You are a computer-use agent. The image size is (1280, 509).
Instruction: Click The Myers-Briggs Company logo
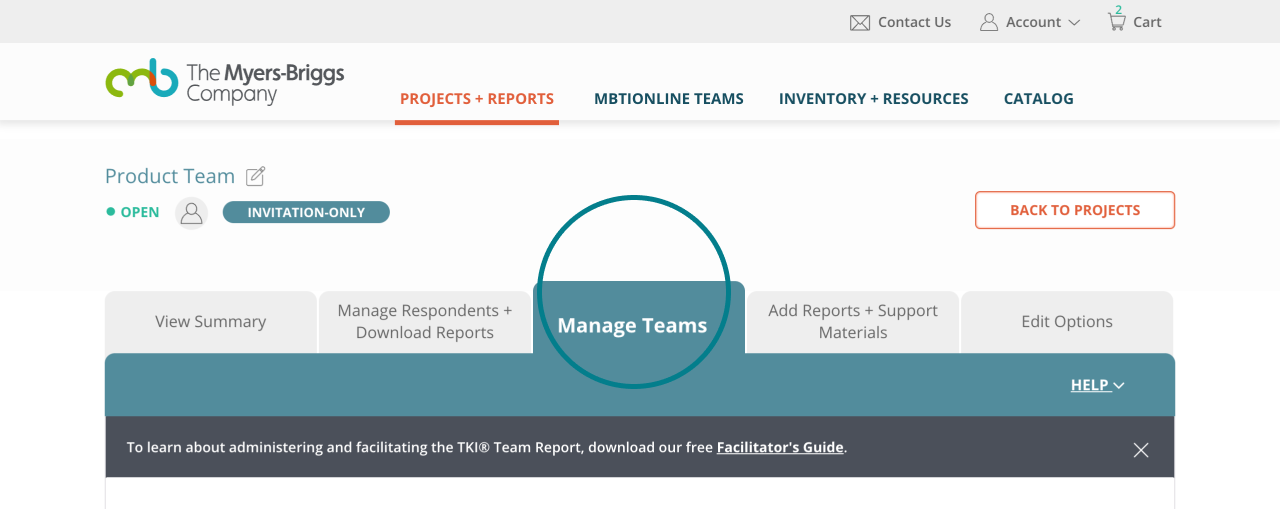[225, 81]
